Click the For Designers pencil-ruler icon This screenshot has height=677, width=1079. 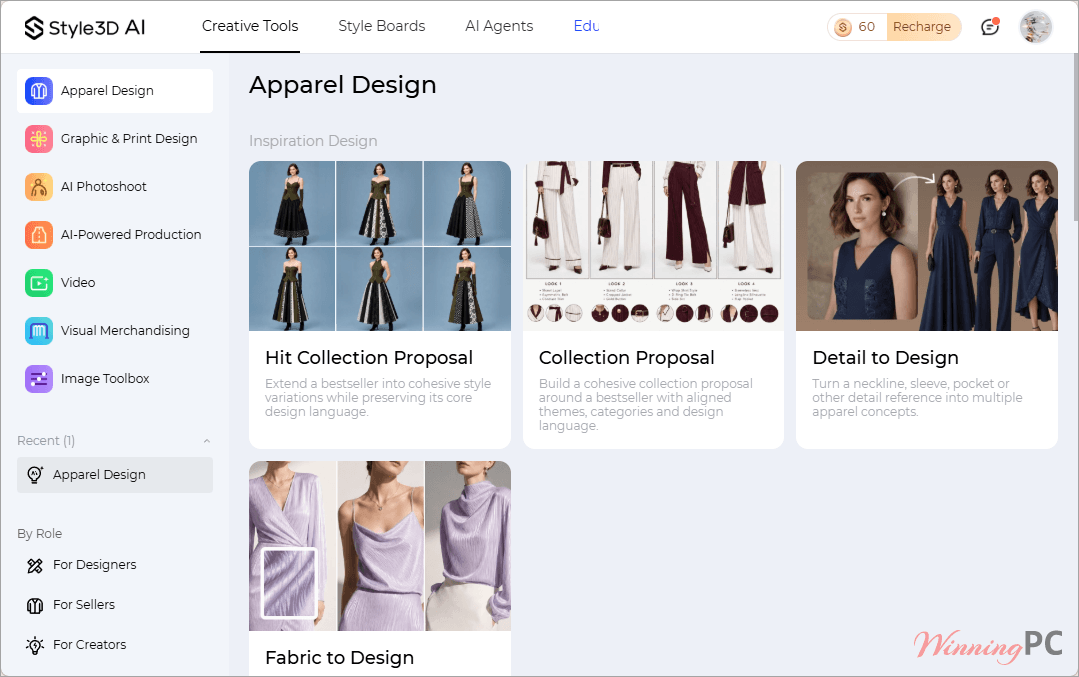pos(34,566)
